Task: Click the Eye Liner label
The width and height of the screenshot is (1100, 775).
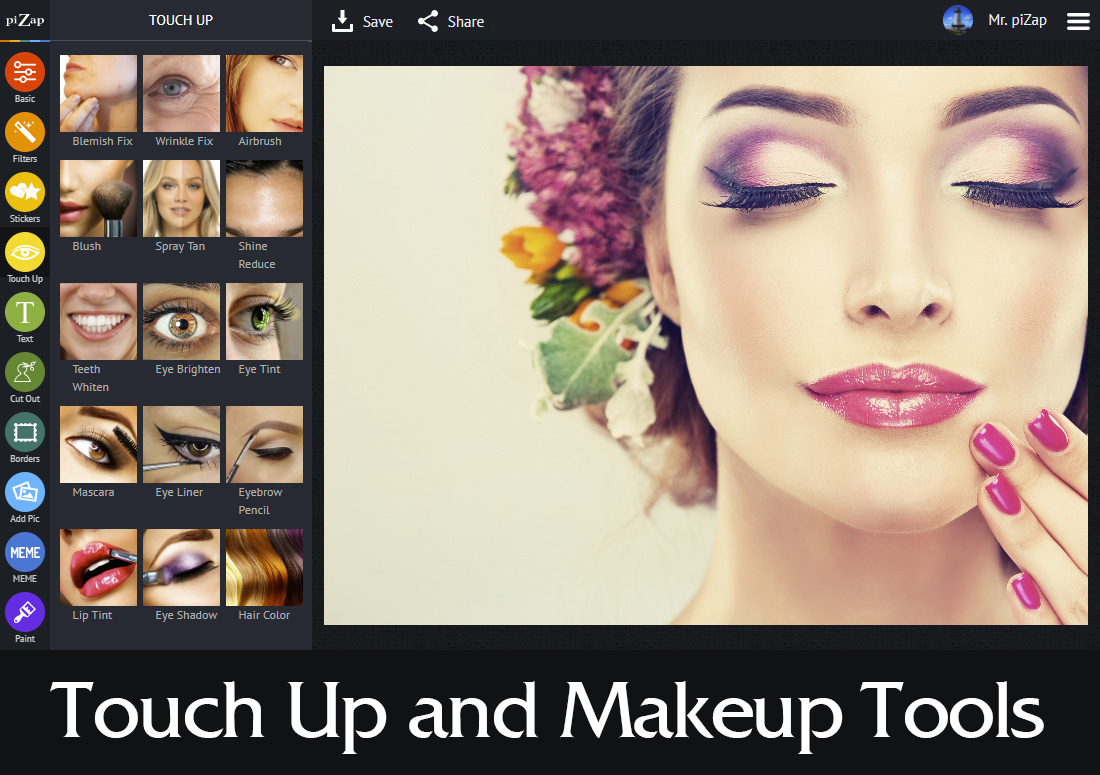Action: click(180, 492)
